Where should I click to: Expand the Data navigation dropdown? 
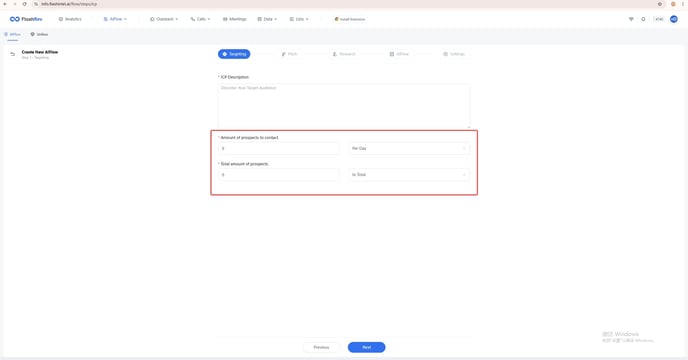(x=267, y=19)
